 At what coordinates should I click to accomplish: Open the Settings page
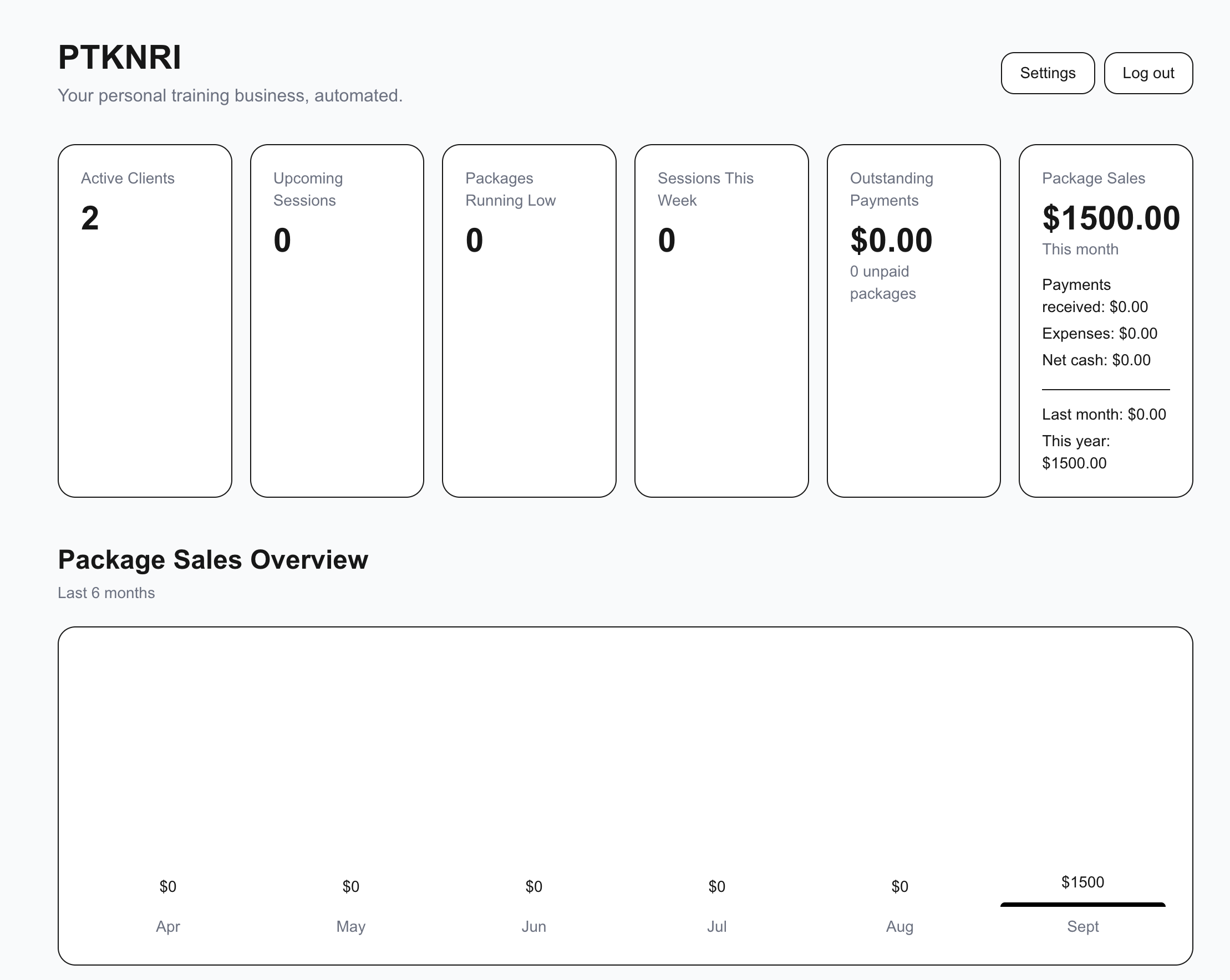(x=1048, y=73)
